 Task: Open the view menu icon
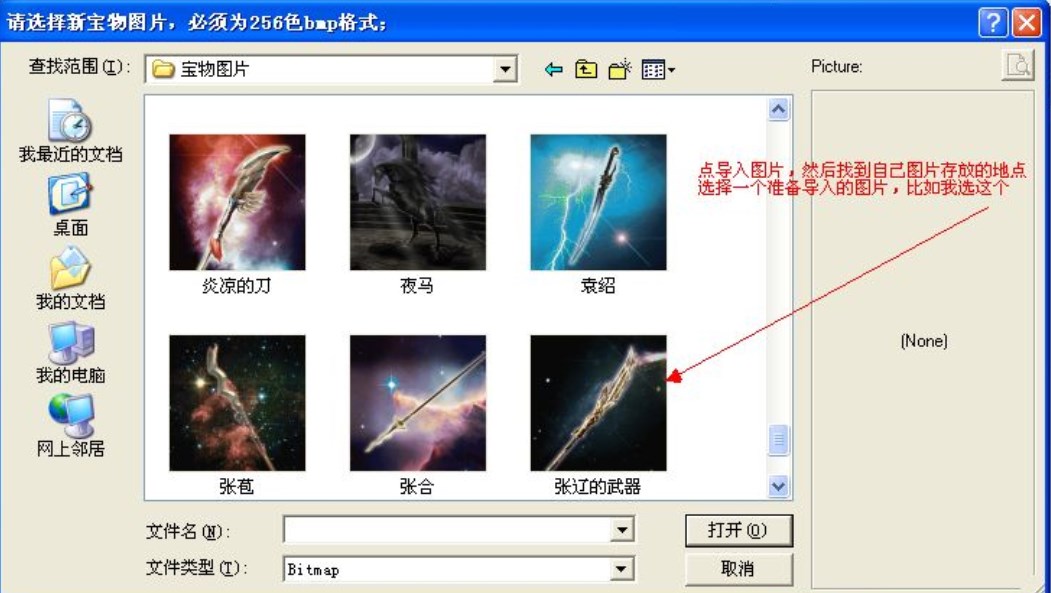tap(658, 69)
